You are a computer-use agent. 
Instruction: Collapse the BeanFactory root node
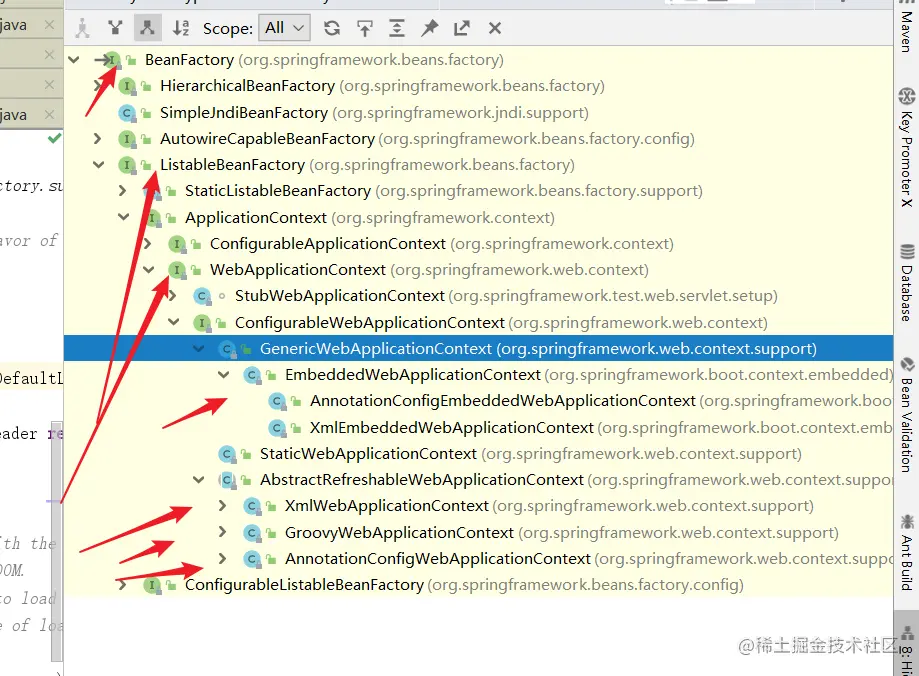tap(74, 60)
